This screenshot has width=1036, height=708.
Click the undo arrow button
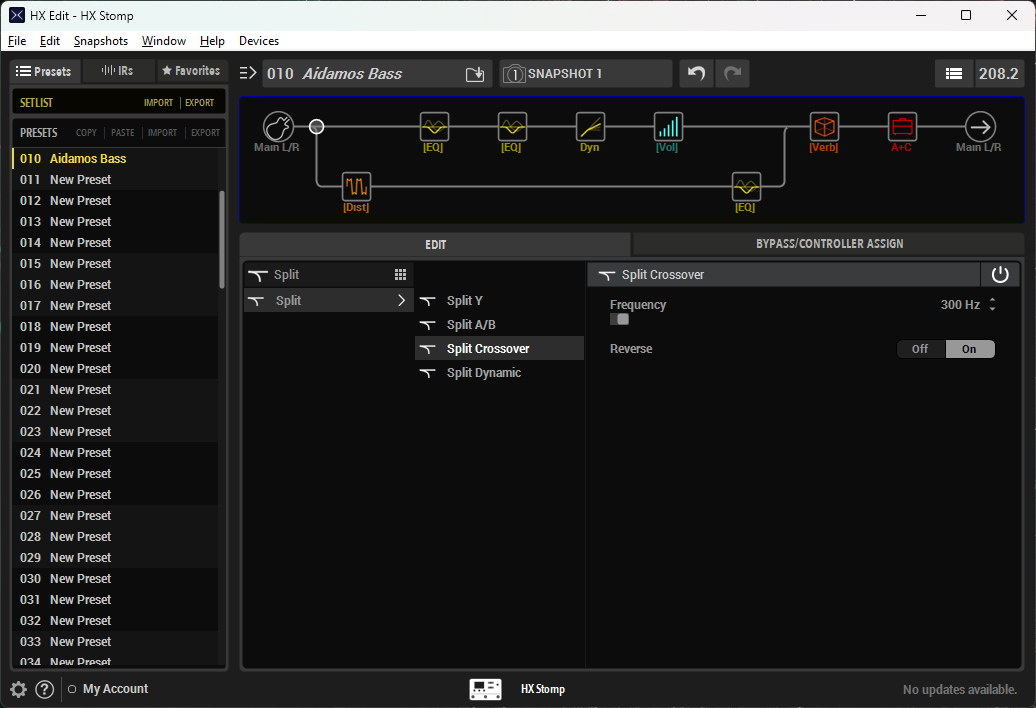click(696, 73)
